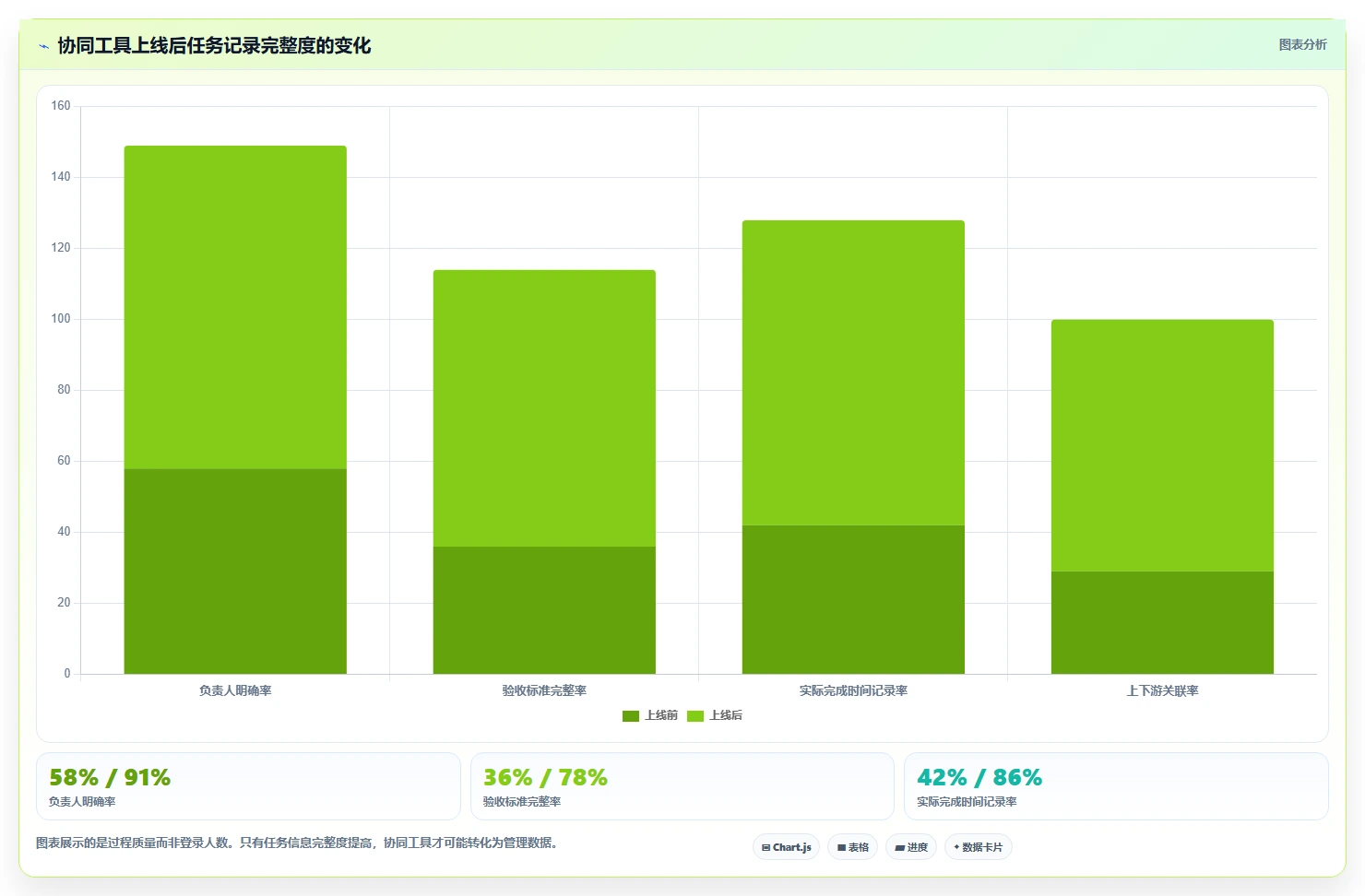This screenshot has height=896, width=1365.
Task: Click the y-axis tick label 160
Action: coord(61,106)
